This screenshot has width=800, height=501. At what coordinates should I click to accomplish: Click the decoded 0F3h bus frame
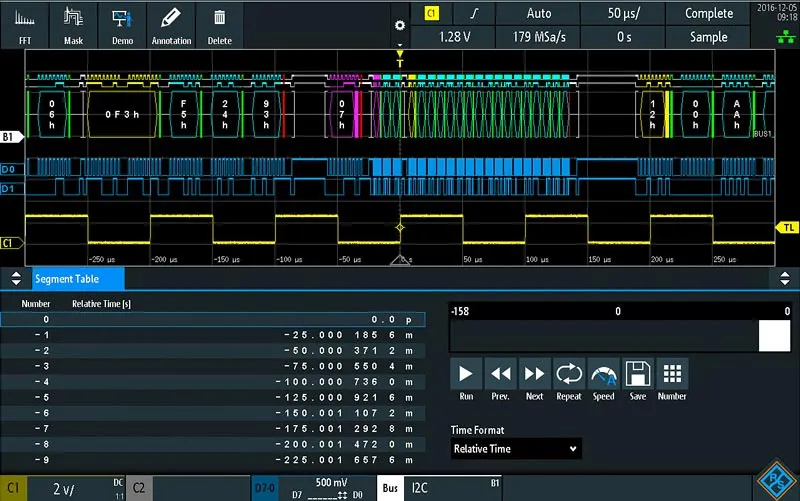(x=122, y=114)
